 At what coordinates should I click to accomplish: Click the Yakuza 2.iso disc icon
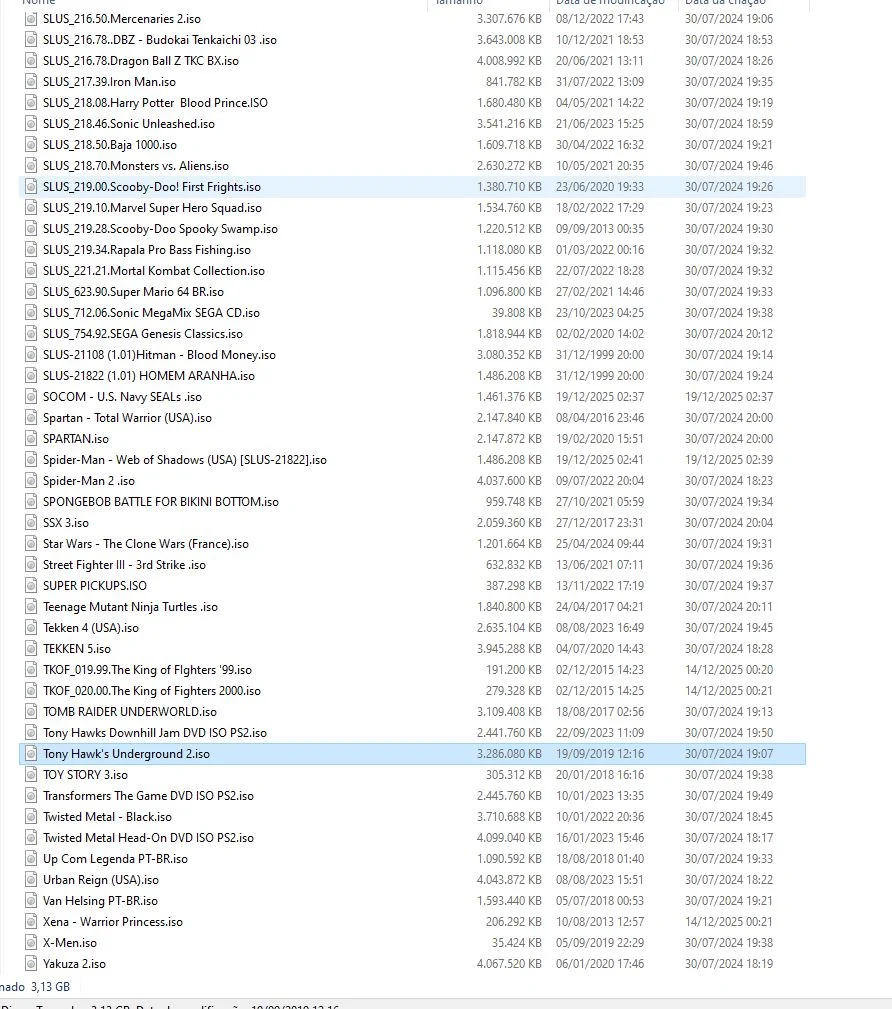click(31, 964)
